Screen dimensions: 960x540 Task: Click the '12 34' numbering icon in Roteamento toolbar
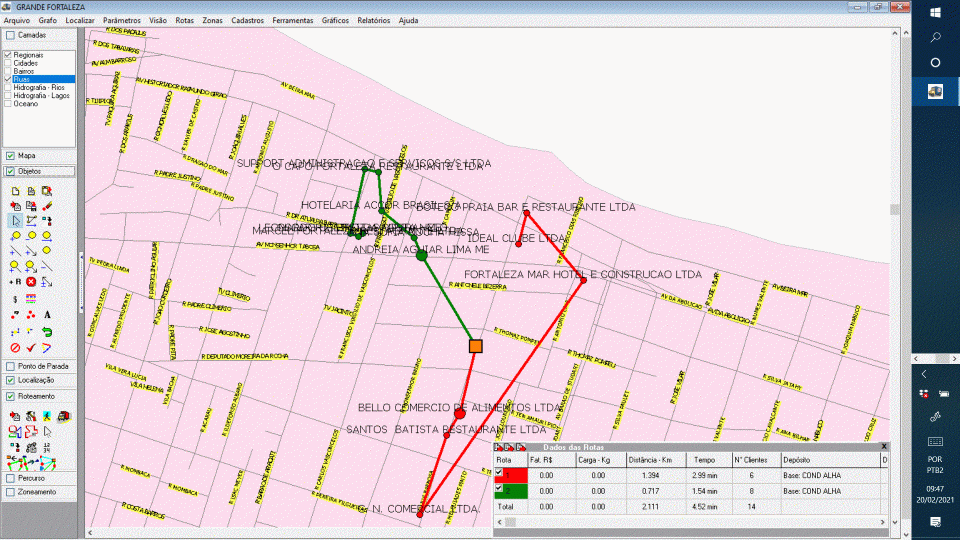47,448
